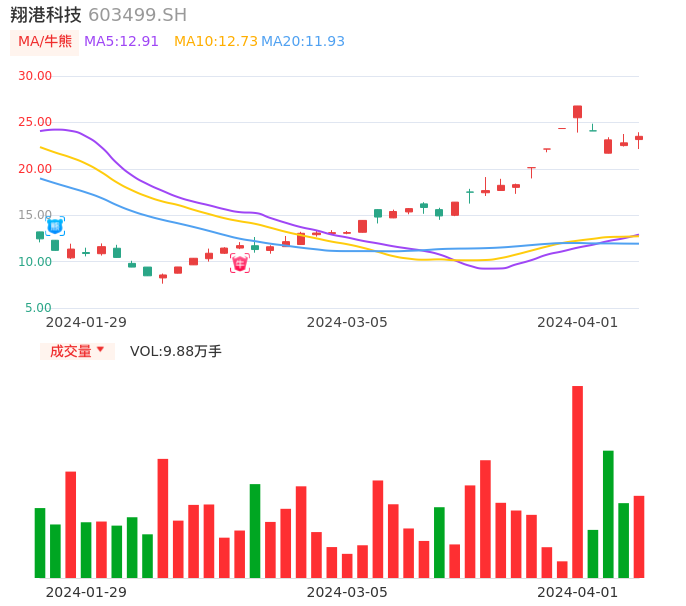The height and width of the screenshot is (606, 686).
Task: Select the tallest red volume bar
Action: click(x=577, y=481)
